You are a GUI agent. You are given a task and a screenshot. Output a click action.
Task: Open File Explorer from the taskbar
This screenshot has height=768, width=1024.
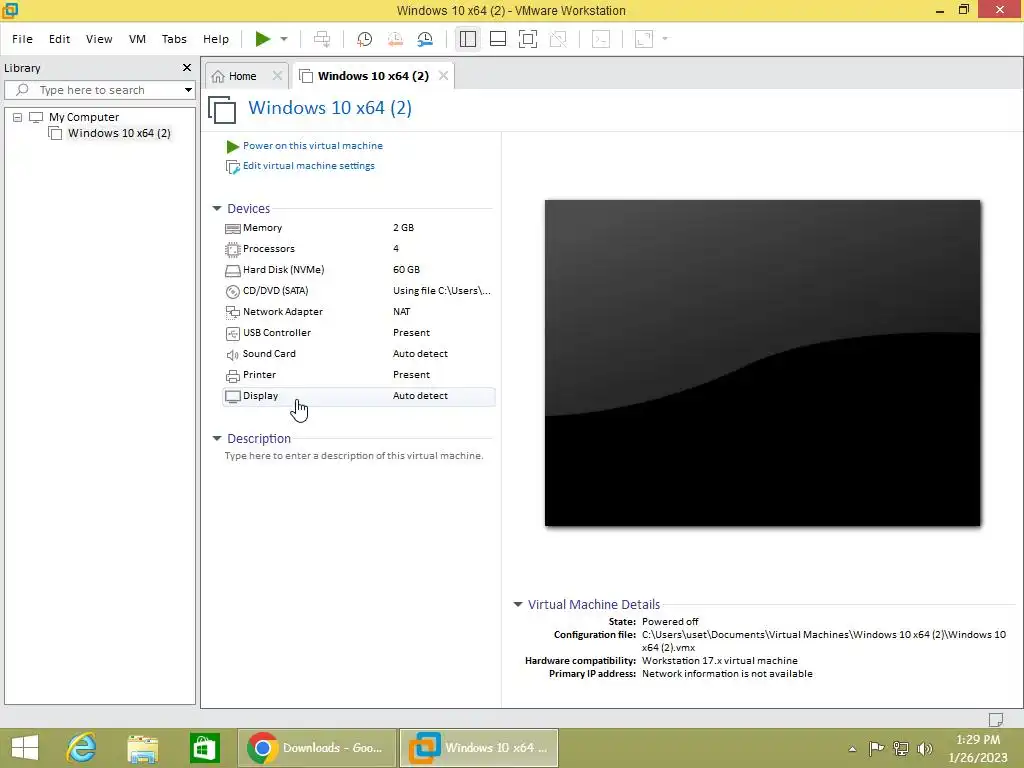(142, 748)
